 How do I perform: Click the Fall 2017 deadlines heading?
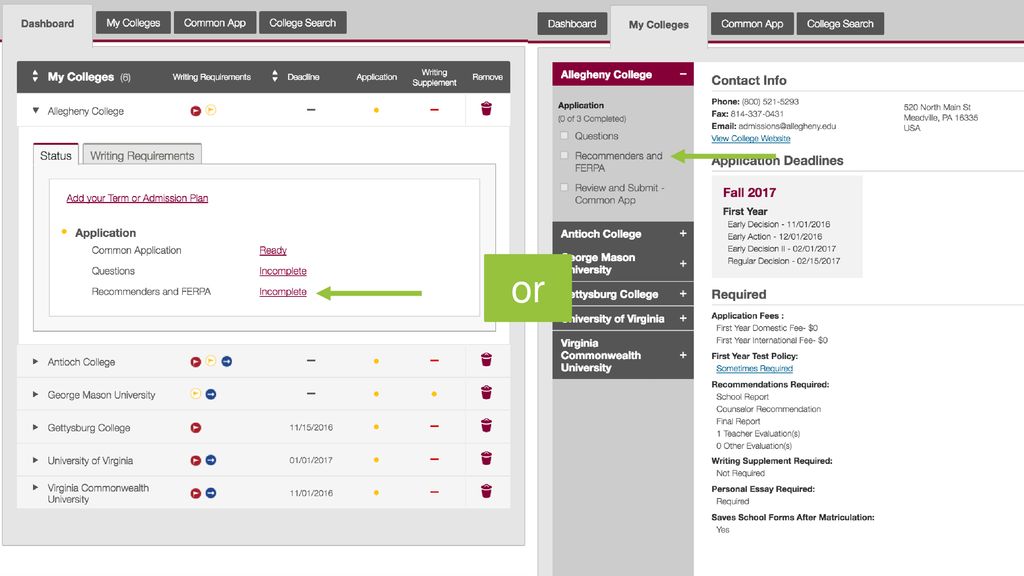(749, 193)
